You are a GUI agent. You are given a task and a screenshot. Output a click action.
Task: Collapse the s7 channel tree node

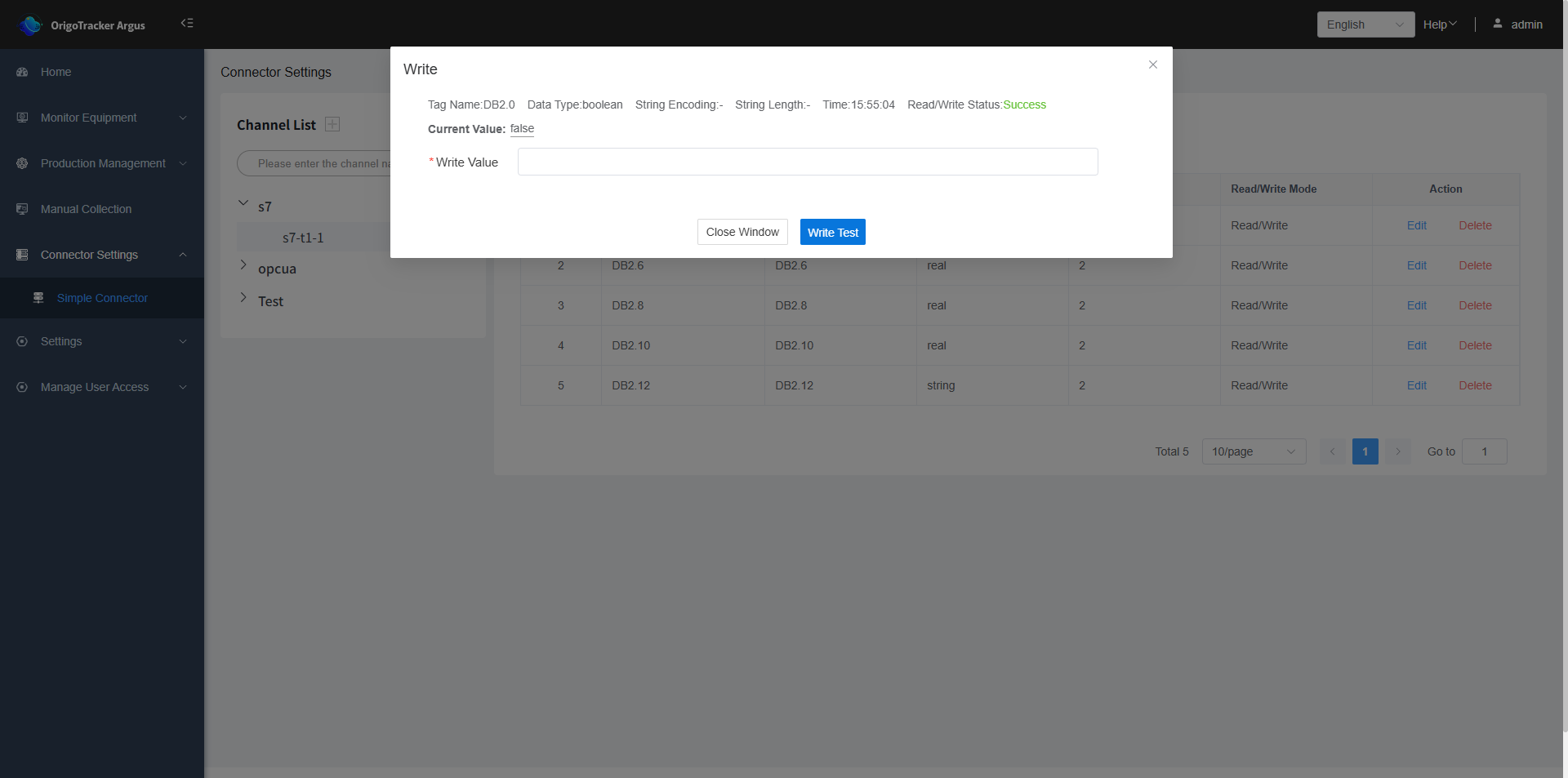click(243, 203)
